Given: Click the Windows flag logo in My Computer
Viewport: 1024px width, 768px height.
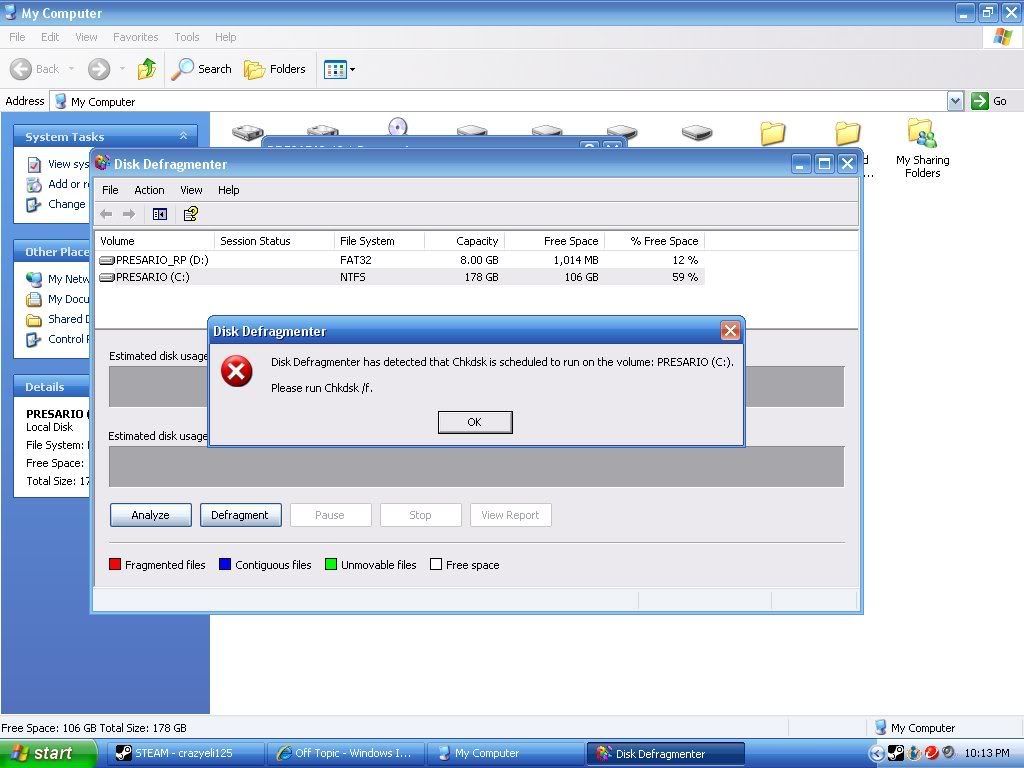Looking at the screenshot, I should (1002, 37).
